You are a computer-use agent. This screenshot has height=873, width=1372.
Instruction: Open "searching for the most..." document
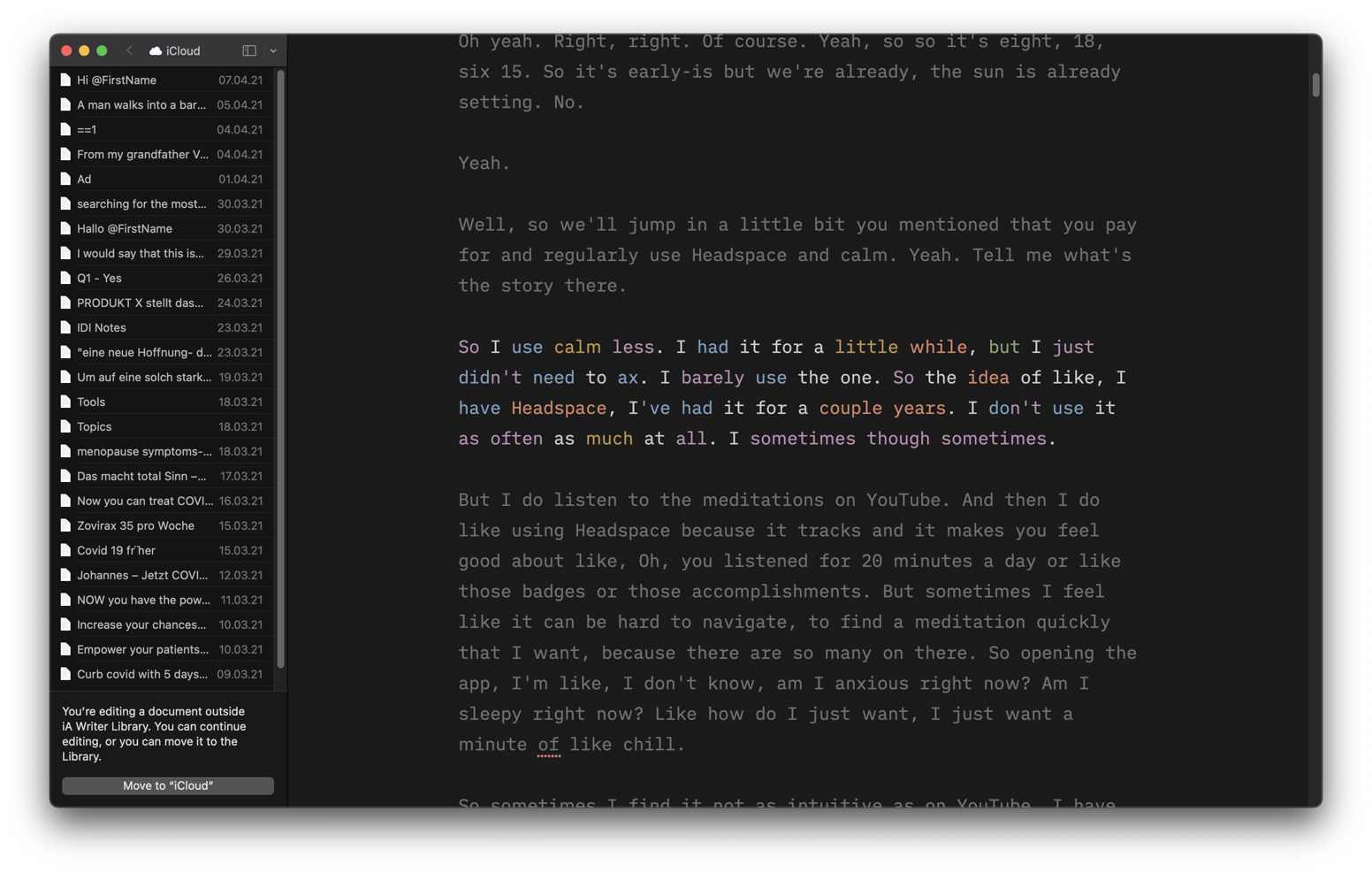coord(162,203)
